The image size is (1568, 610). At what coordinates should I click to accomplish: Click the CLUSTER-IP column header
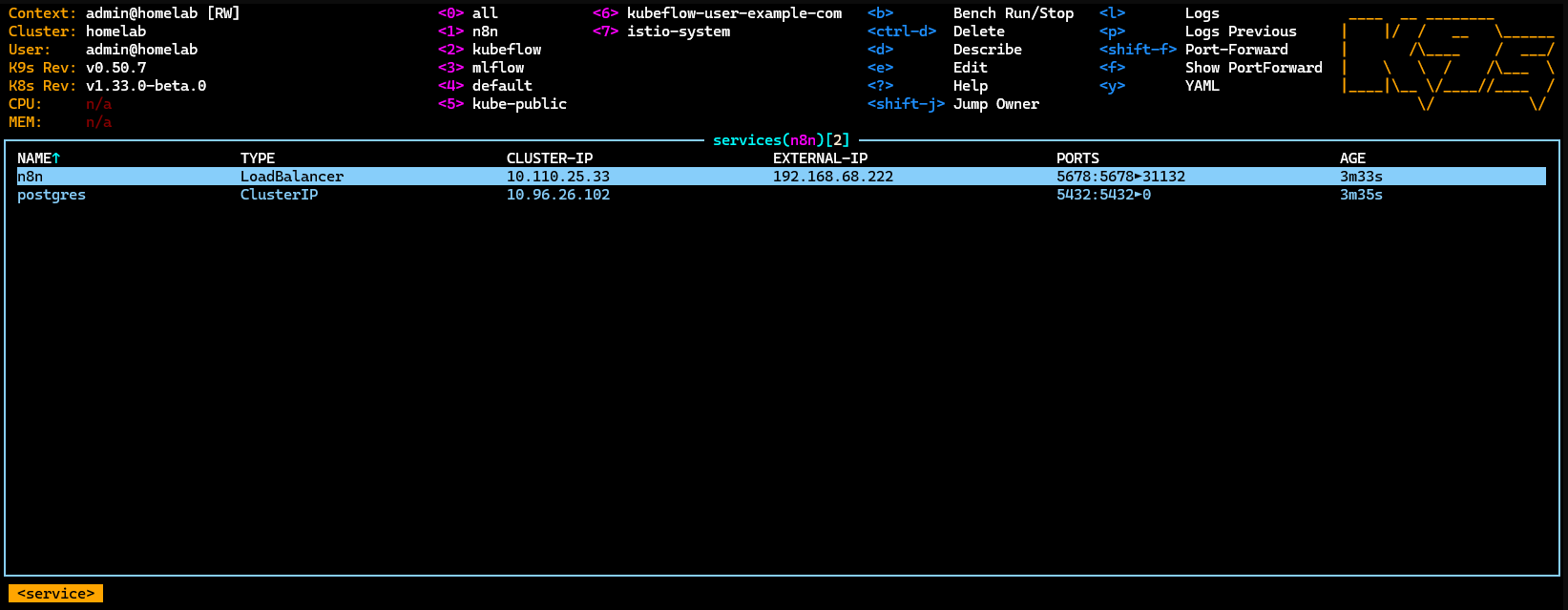pyautogui.click(x=550, y=158)
